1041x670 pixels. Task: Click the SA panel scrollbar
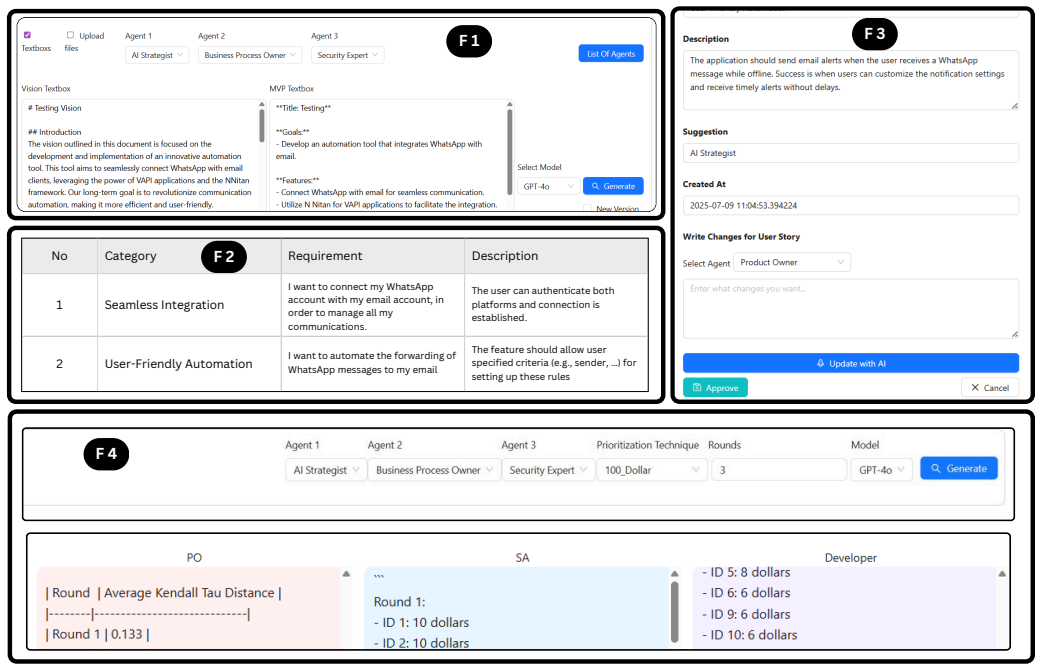click(675, 612)
